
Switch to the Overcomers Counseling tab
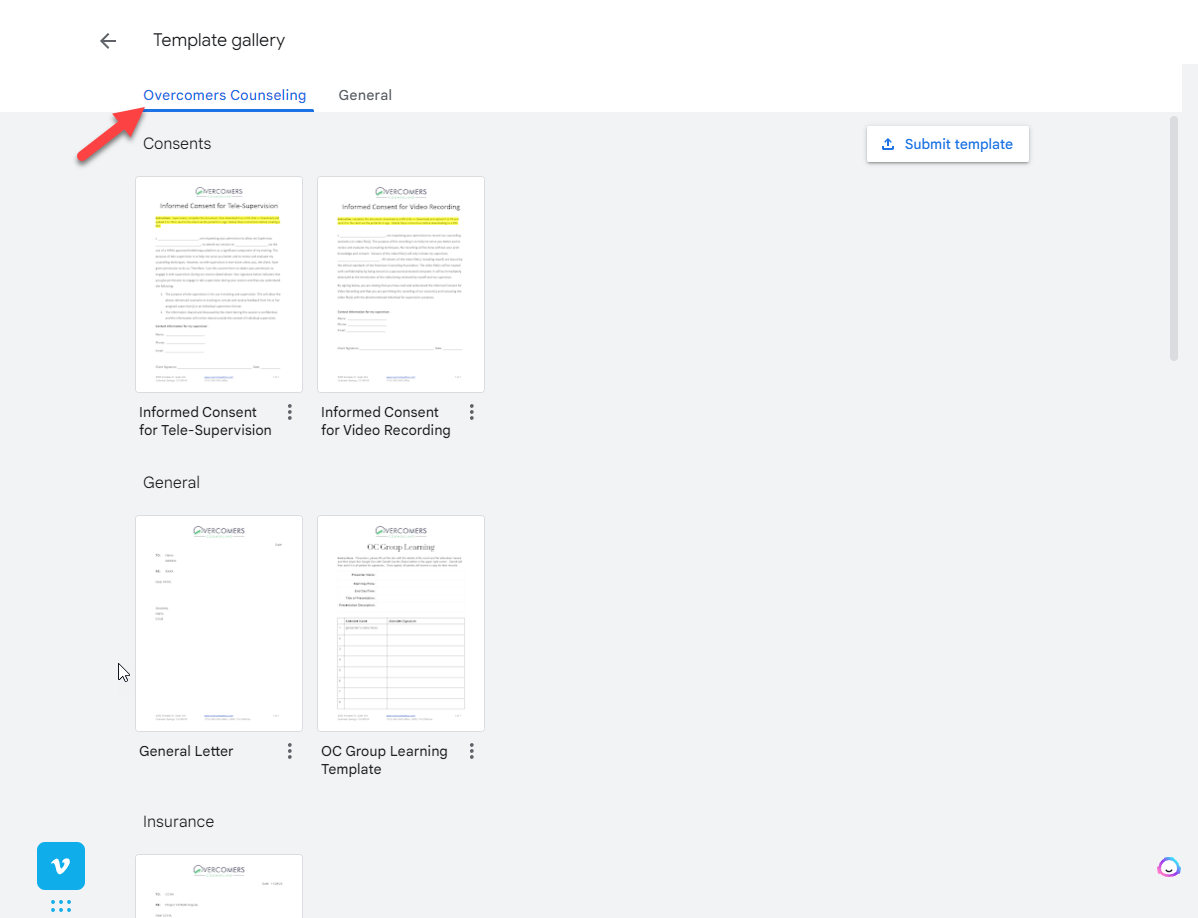pos(225,95)
